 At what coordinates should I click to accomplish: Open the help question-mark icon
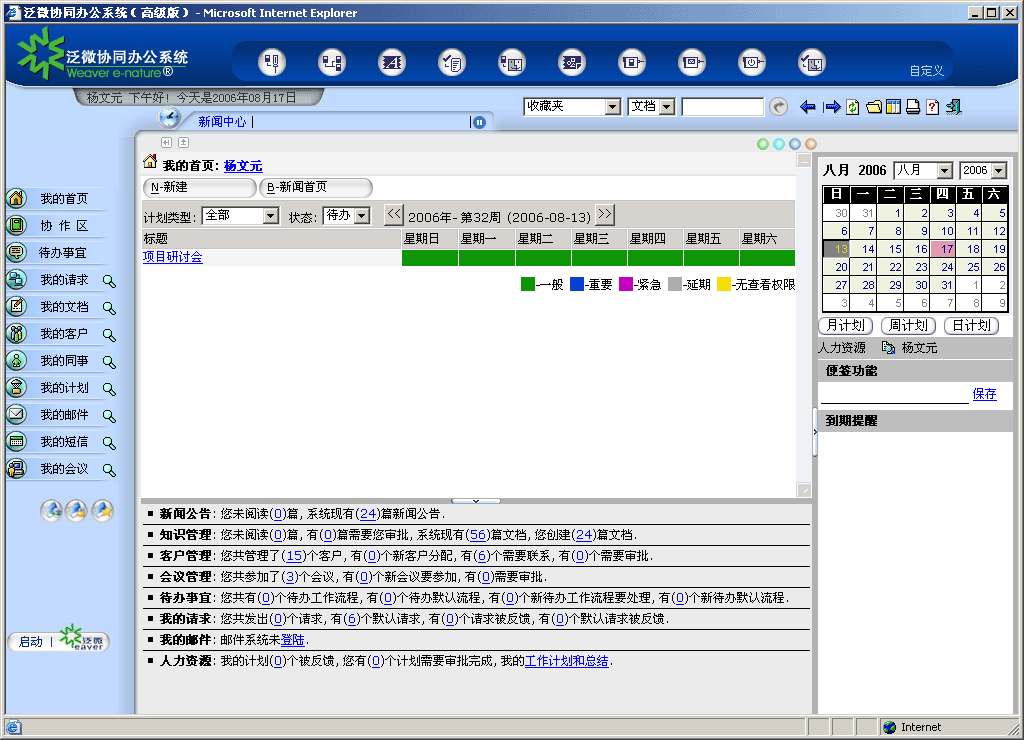pos(932,107)
